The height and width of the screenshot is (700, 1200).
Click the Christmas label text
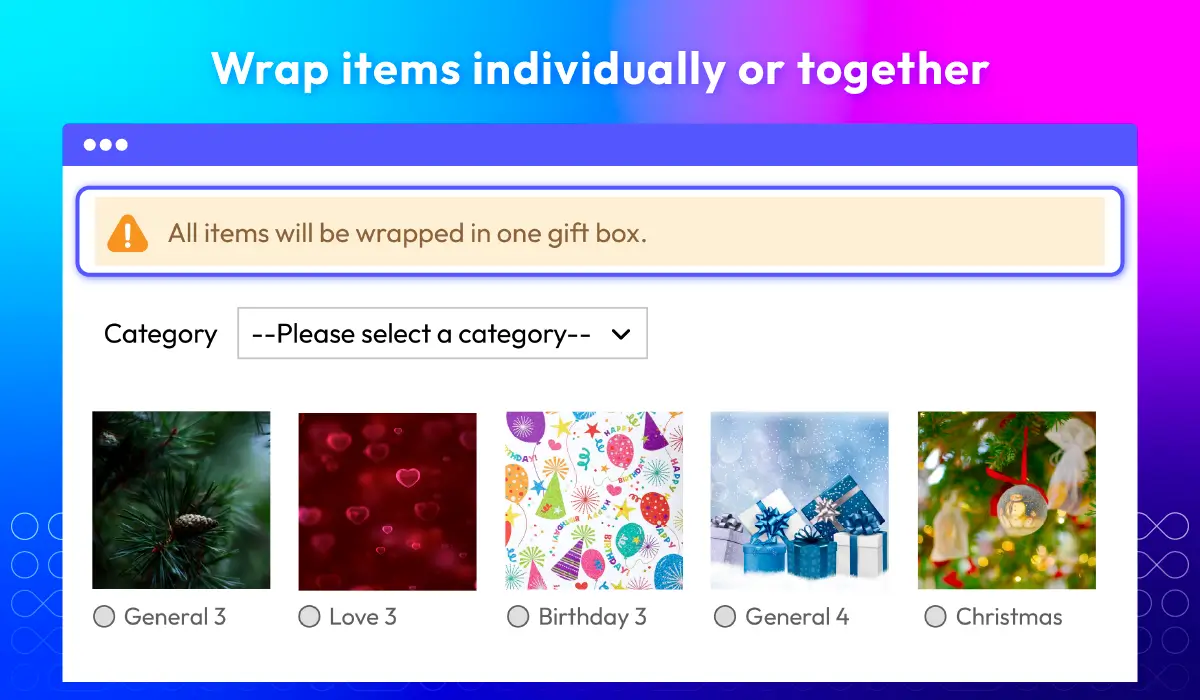point(1009,617)
